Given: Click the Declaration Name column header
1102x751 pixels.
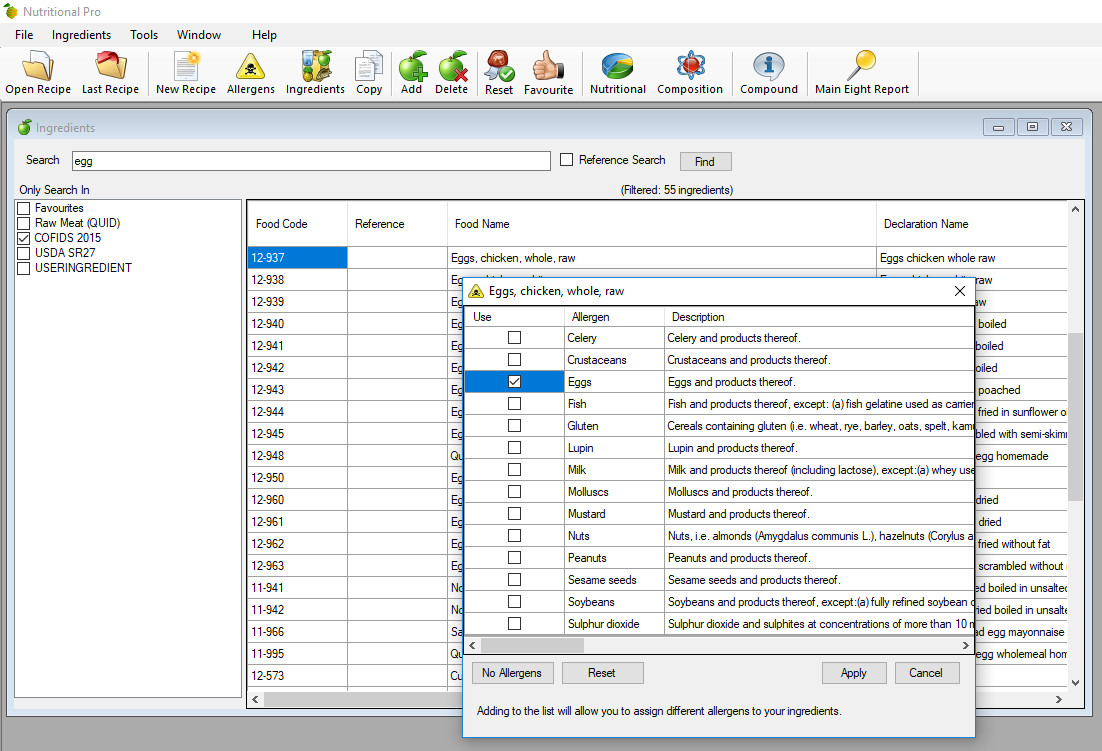Looking at the screenshot, I should [x=971, y=224].
